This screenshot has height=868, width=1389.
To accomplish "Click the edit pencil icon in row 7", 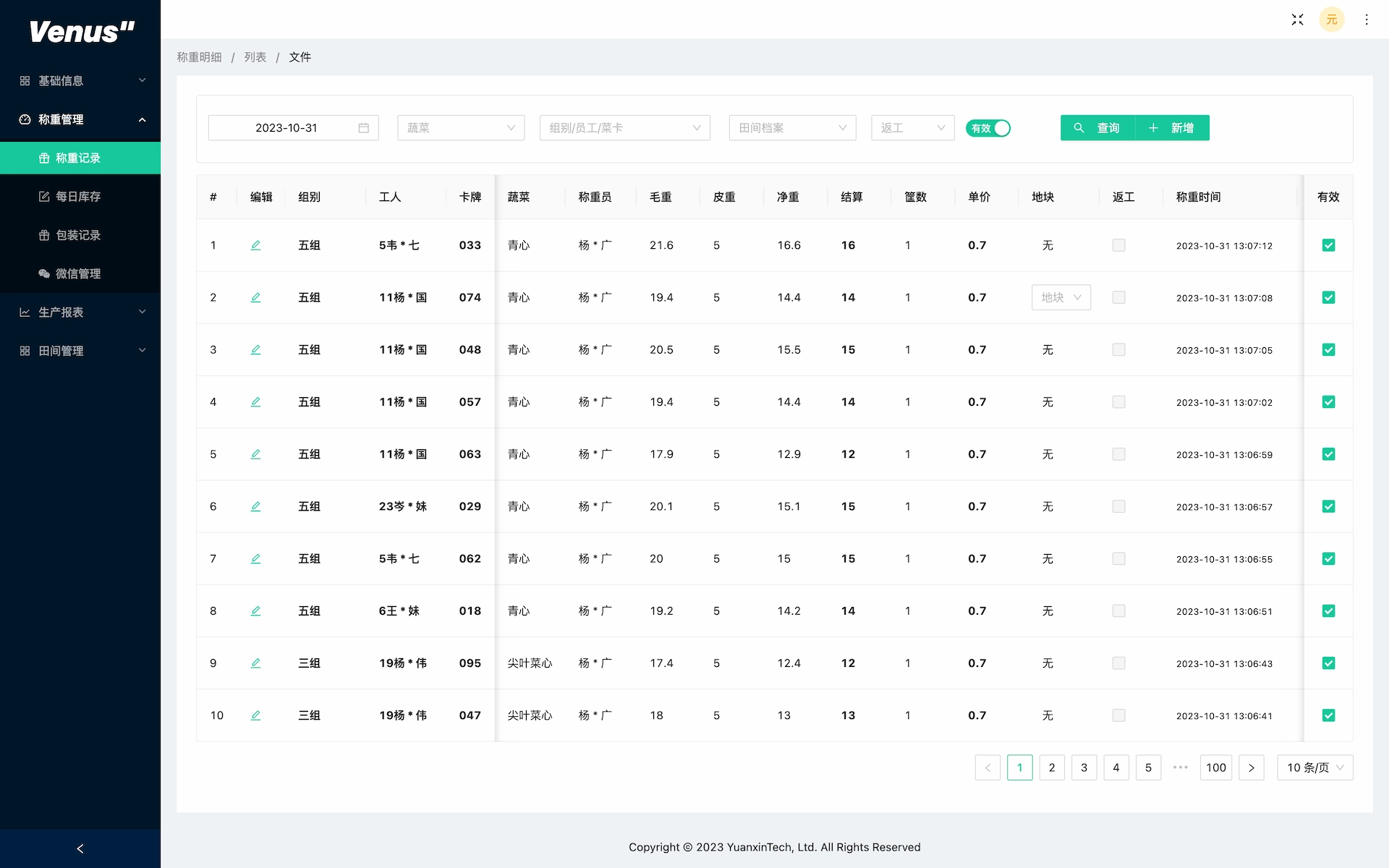I will [x=255, y=558].
